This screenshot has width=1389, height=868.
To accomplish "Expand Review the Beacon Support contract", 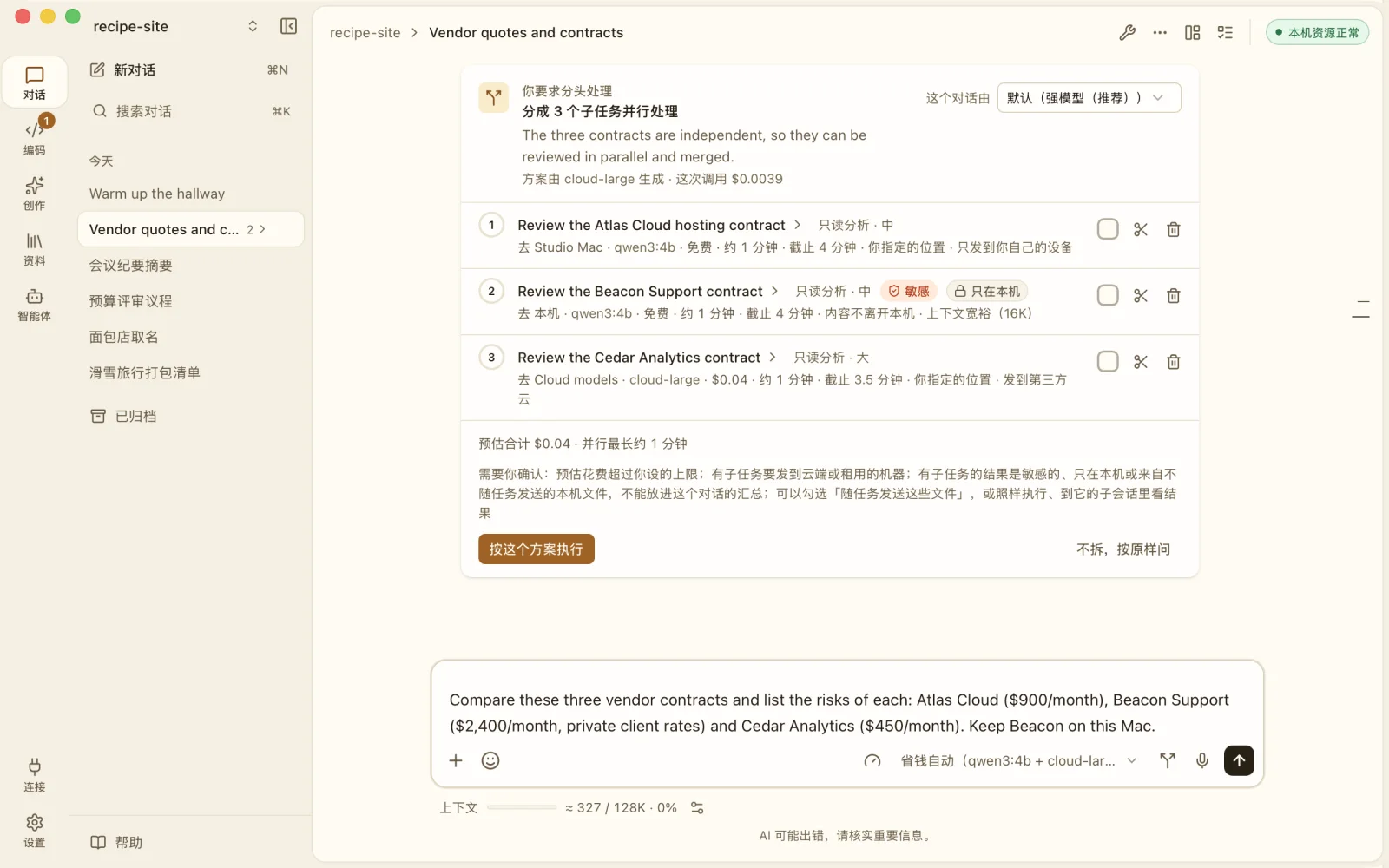I will pyautogui.click(x=648, y=291).
